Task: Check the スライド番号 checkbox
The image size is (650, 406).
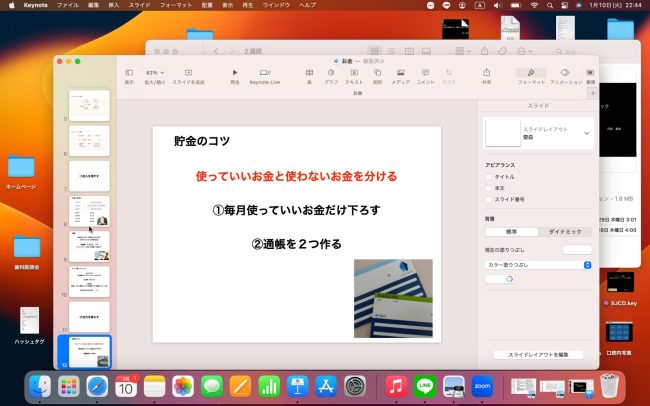Action: (488, 199)
